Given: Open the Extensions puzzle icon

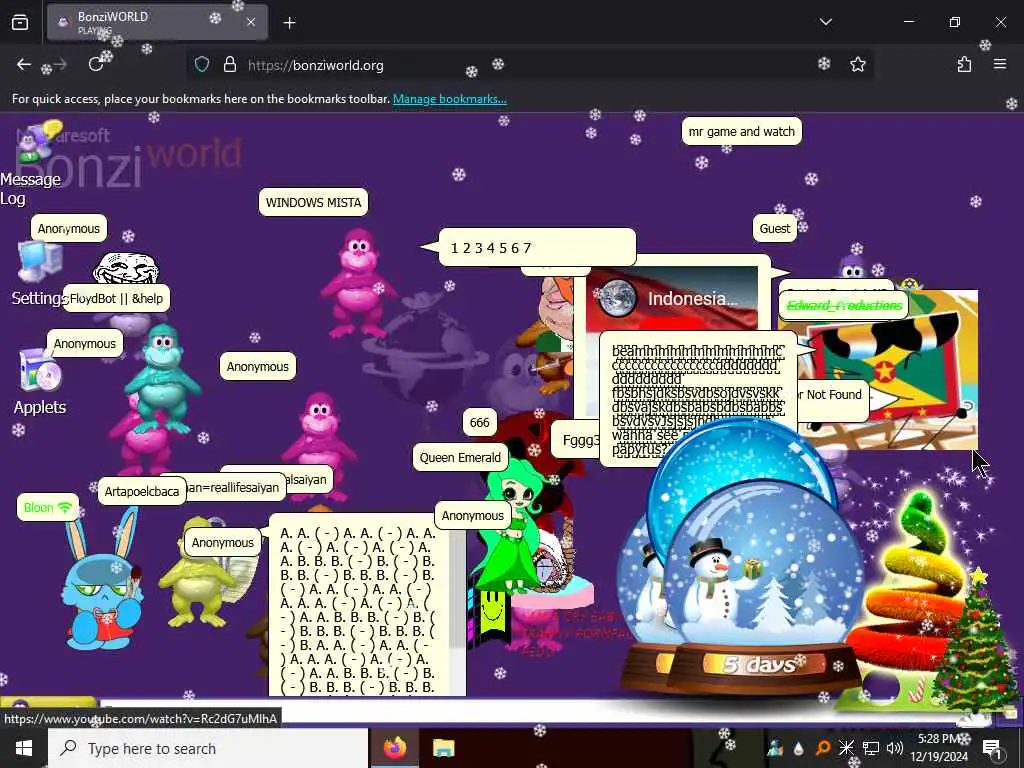Looking at the screenshot, I should [964, 64].
